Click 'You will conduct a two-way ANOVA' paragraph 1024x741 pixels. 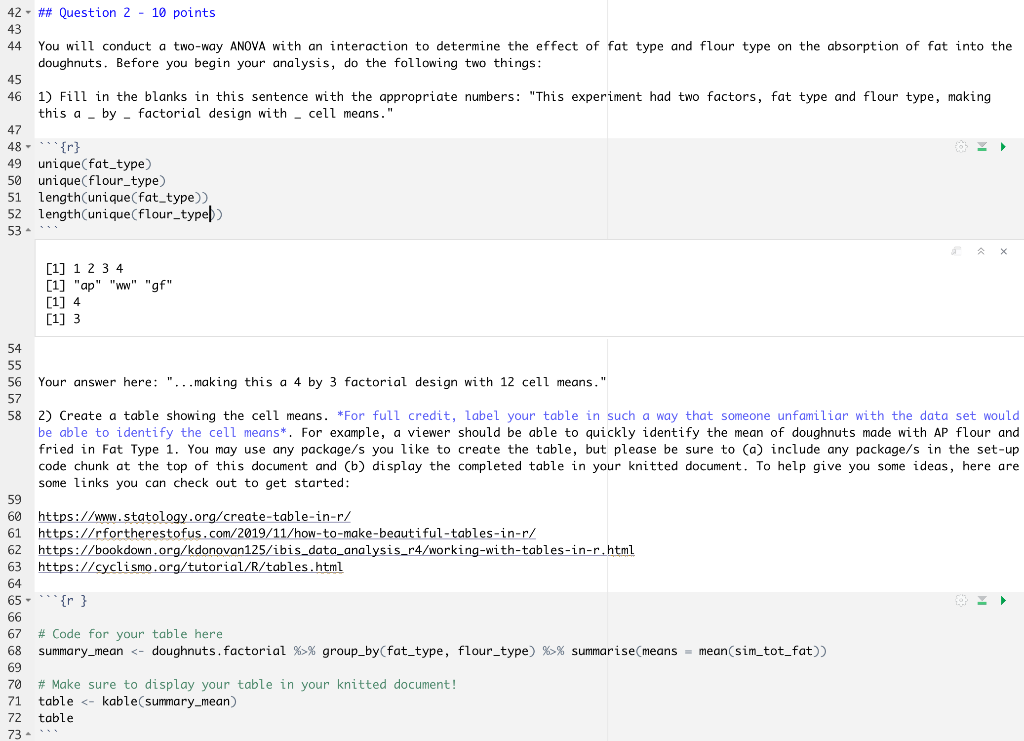point(525,55)
